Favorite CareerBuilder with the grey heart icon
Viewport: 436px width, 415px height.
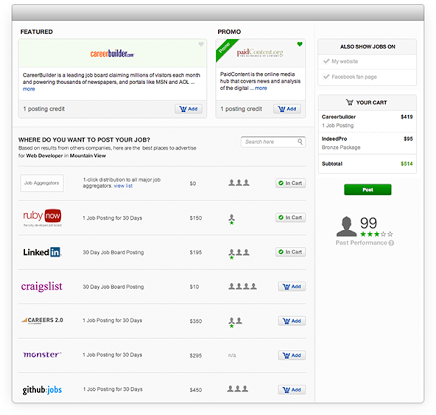(201, 44)
